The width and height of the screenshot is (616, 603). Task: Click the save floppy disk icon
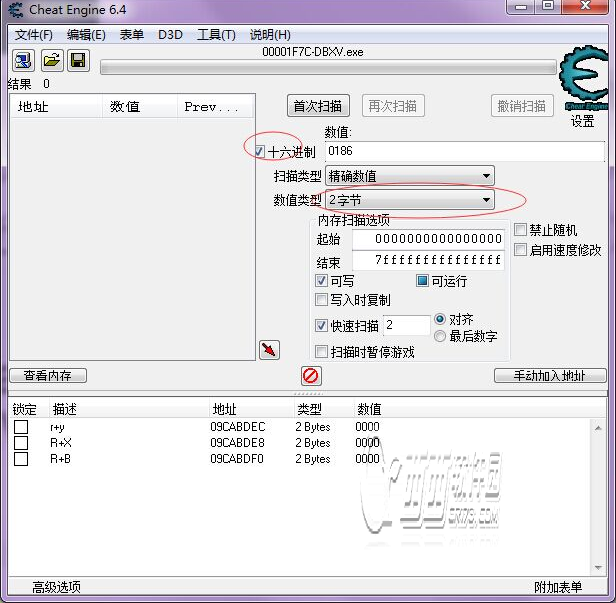[x=78, y=60]
